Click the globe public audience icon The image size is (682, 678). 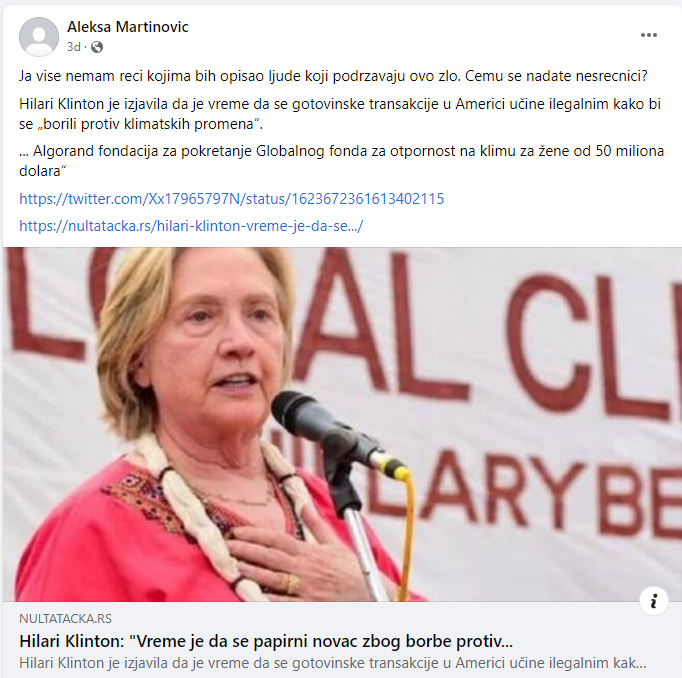click(97, 47)
